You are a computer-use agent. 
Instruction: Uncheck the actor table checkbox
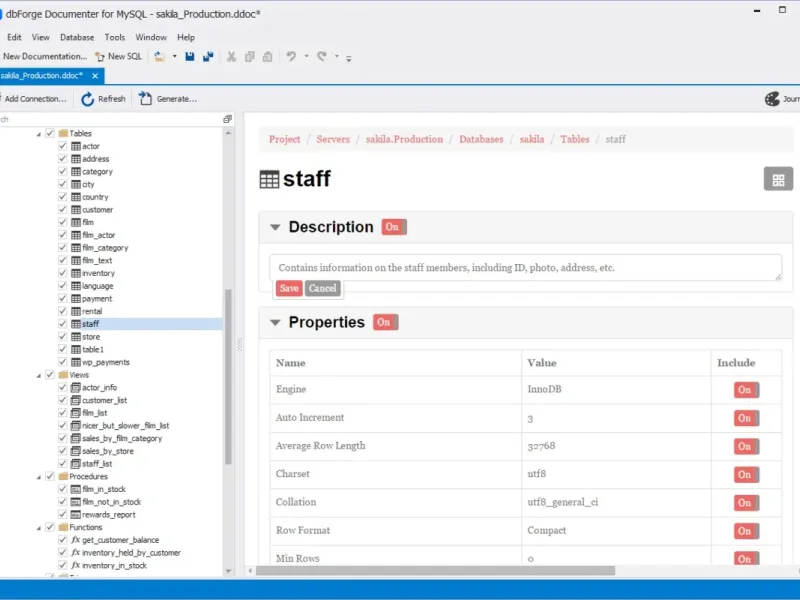click(x=63, y=146)
